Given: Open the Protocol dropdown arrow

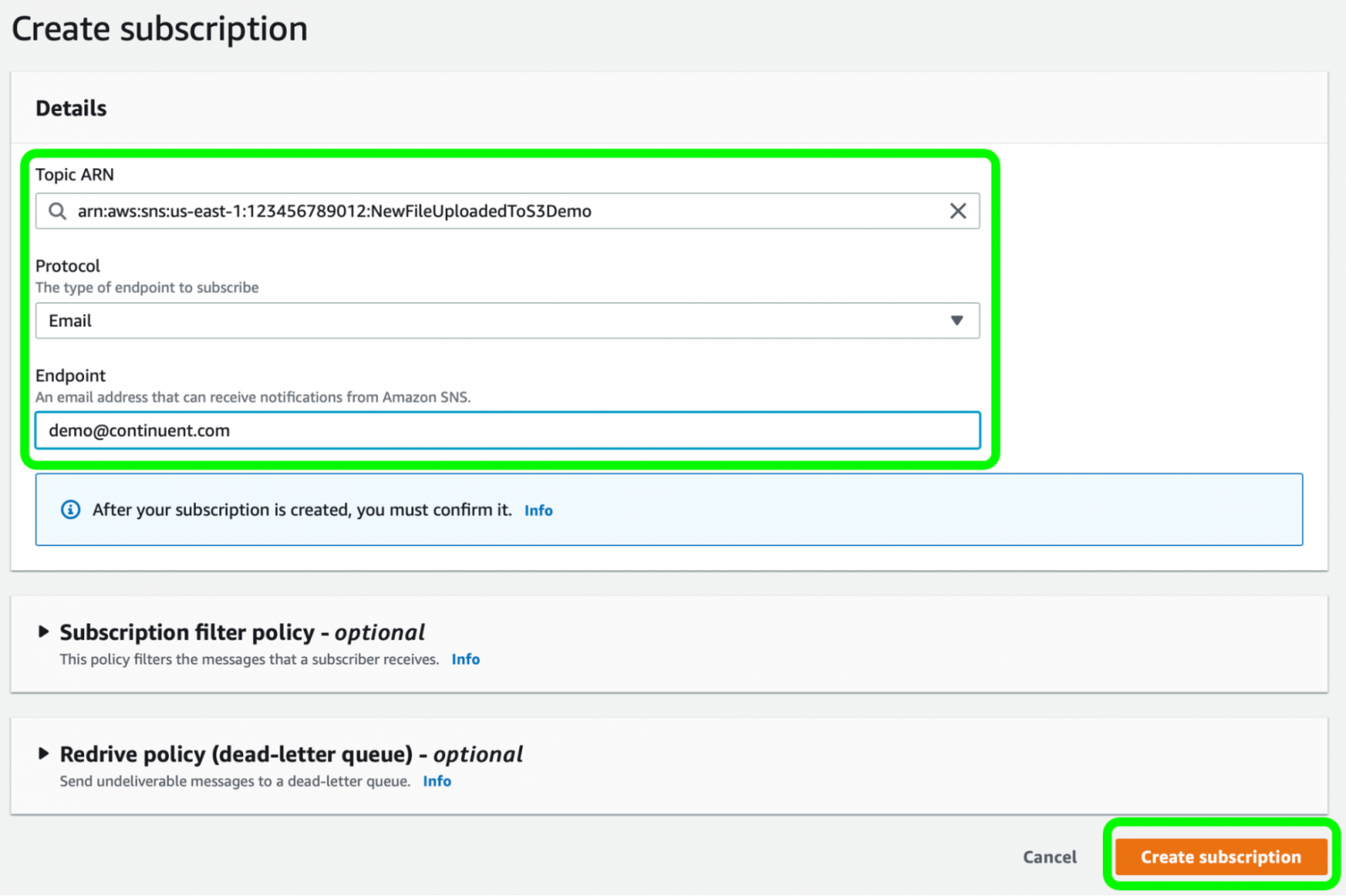Looking at the screenshot, I should 957,321.
